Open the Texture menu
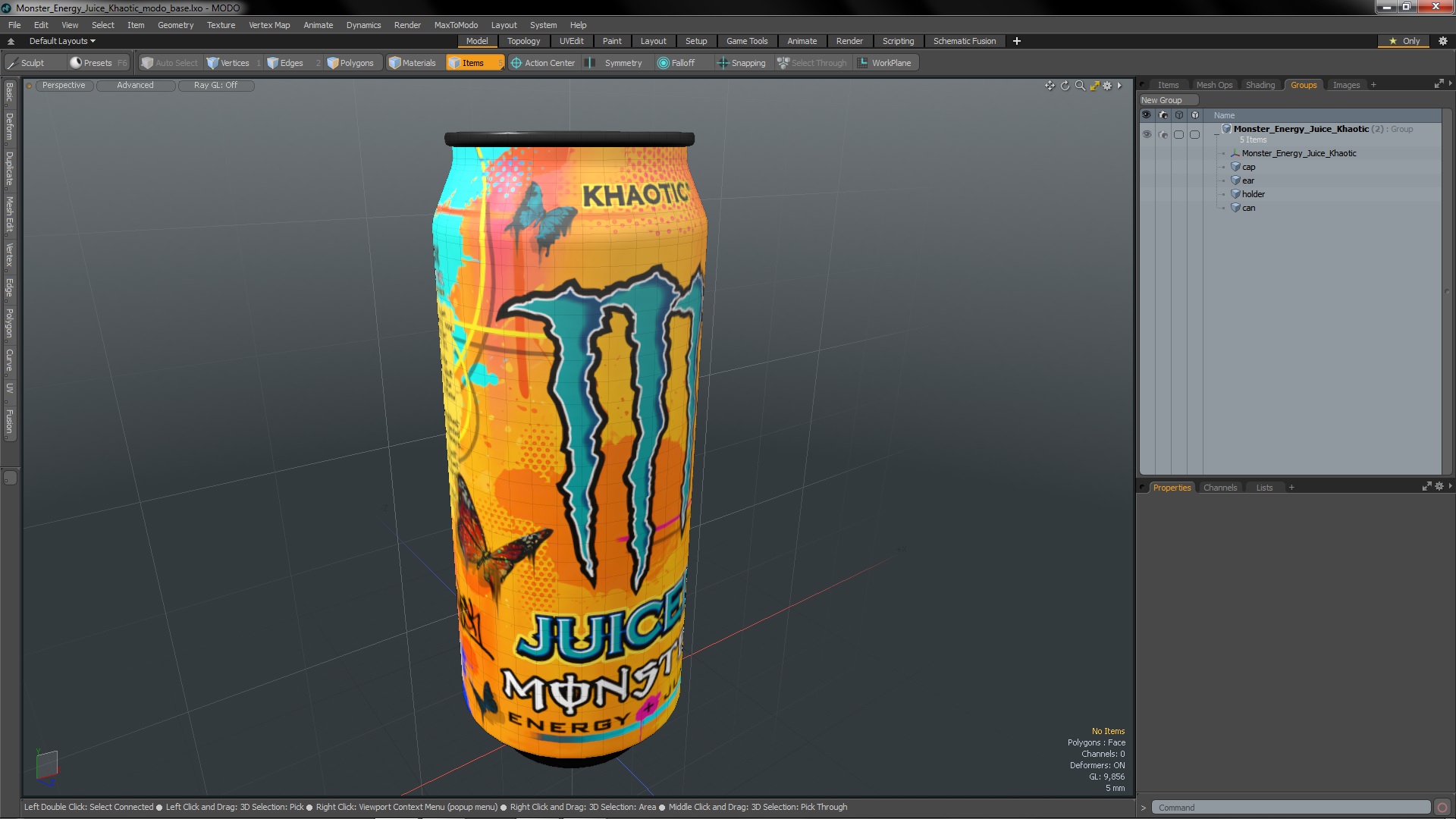The width and height of the screenshot is (1456, 819). coord(221,25)
